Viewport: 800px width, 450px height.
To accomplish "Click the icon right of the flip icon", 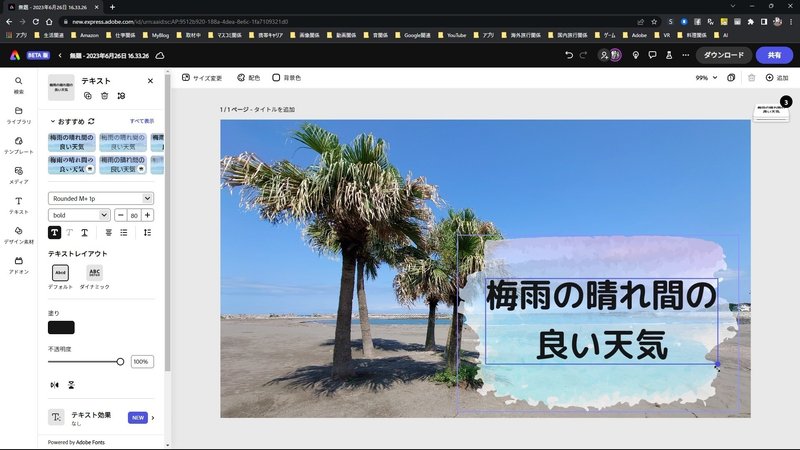I will coord(71,385).
